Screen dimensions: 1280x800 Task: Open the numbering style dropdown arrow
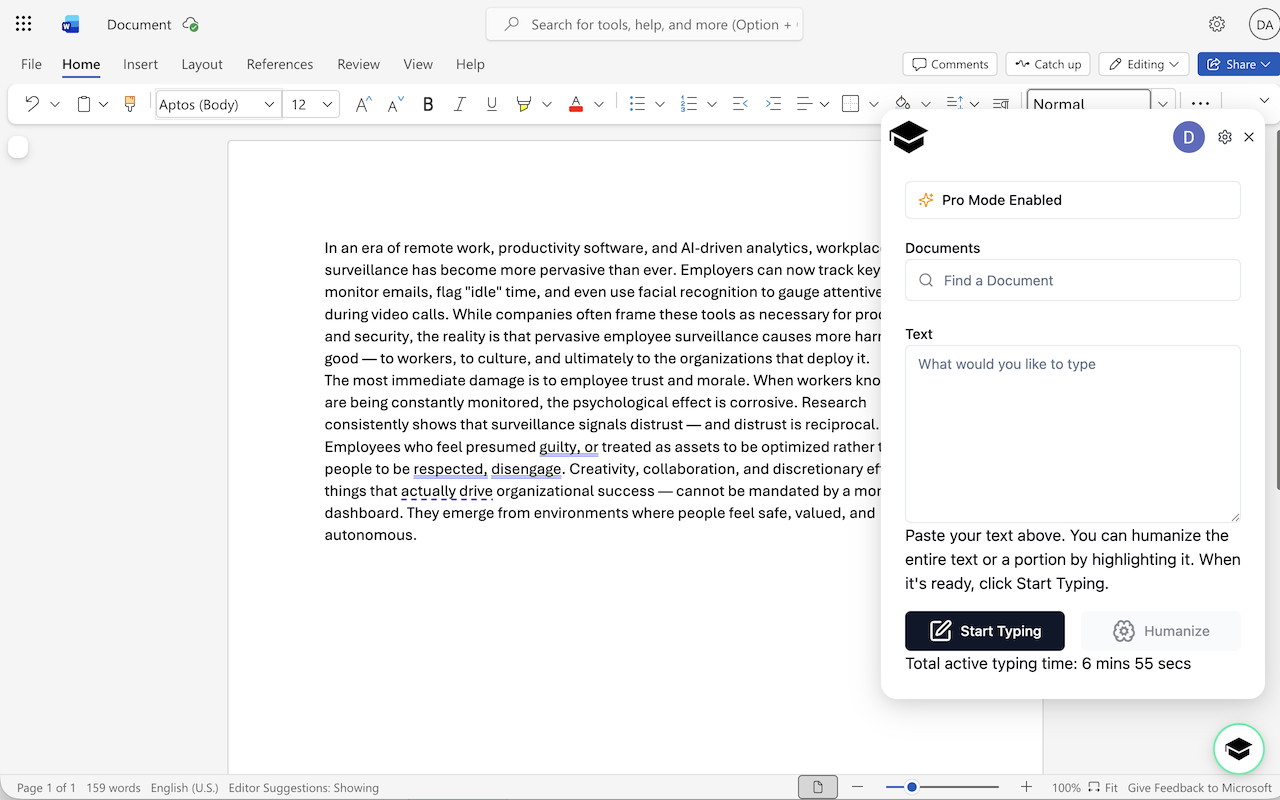(x=712, y=104)
